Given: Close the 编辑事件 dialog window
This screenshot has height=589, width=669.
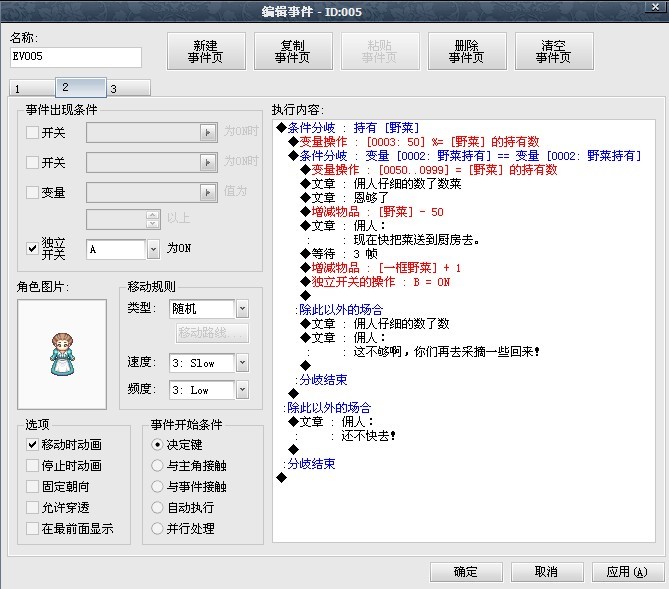Looking at the screenshot, I should [x=656, y=7].
